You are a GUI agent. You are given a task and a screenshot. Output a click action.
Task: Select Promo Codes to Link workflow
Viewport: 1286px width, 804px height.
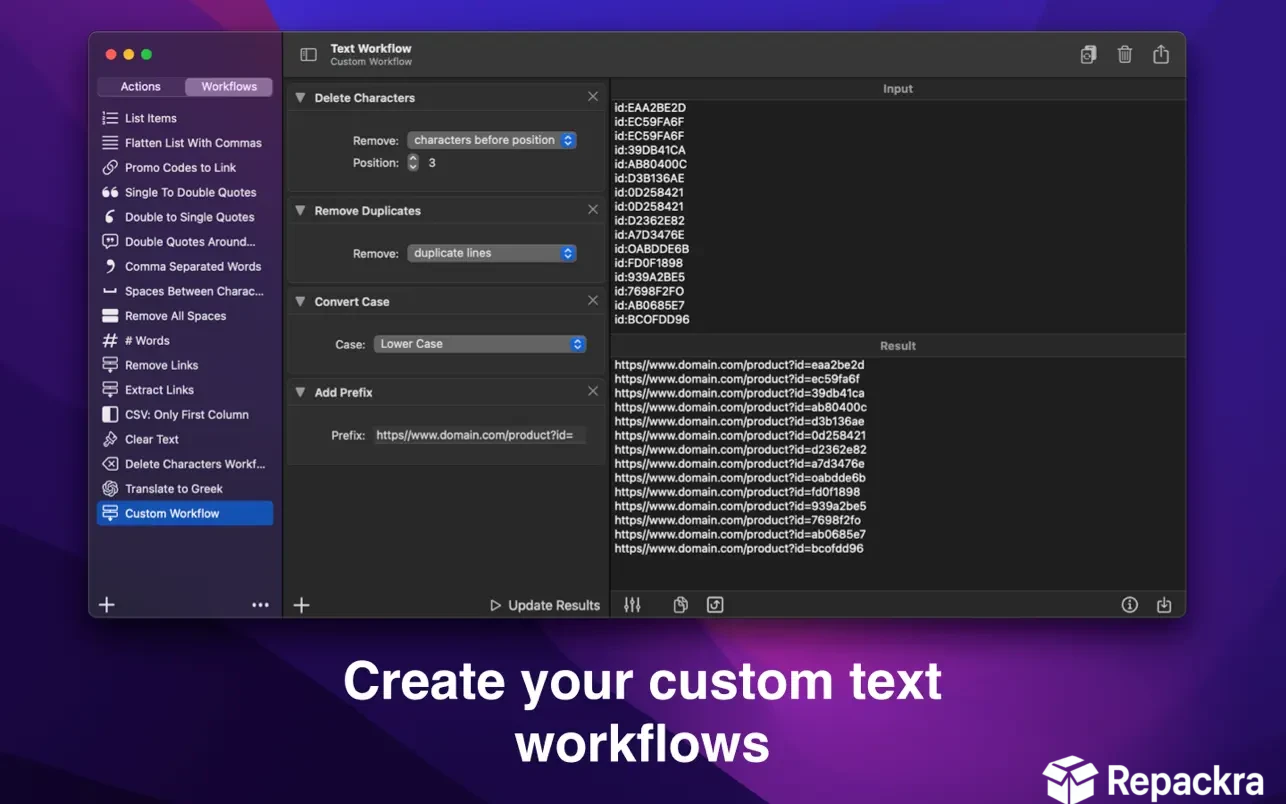[185, 168]
